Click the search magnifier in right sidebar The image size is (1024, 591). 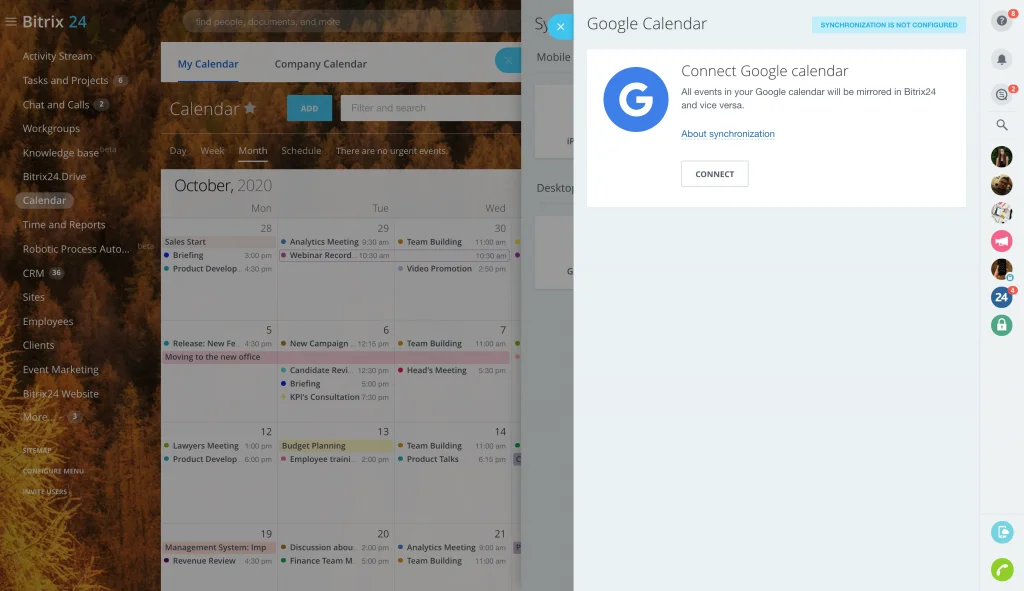pos(1001,125)
